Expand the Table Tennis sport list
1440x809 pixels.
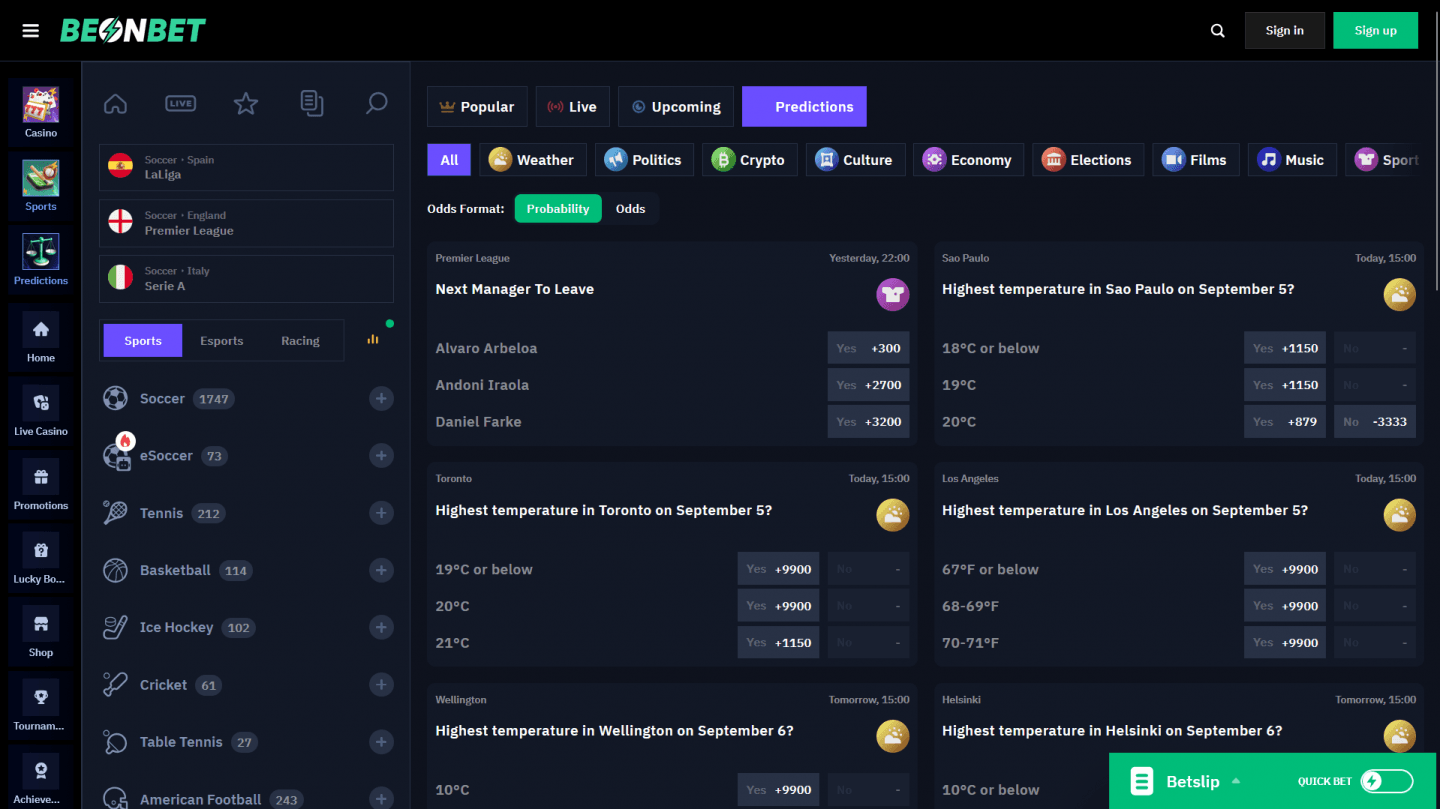coord(381,742)
